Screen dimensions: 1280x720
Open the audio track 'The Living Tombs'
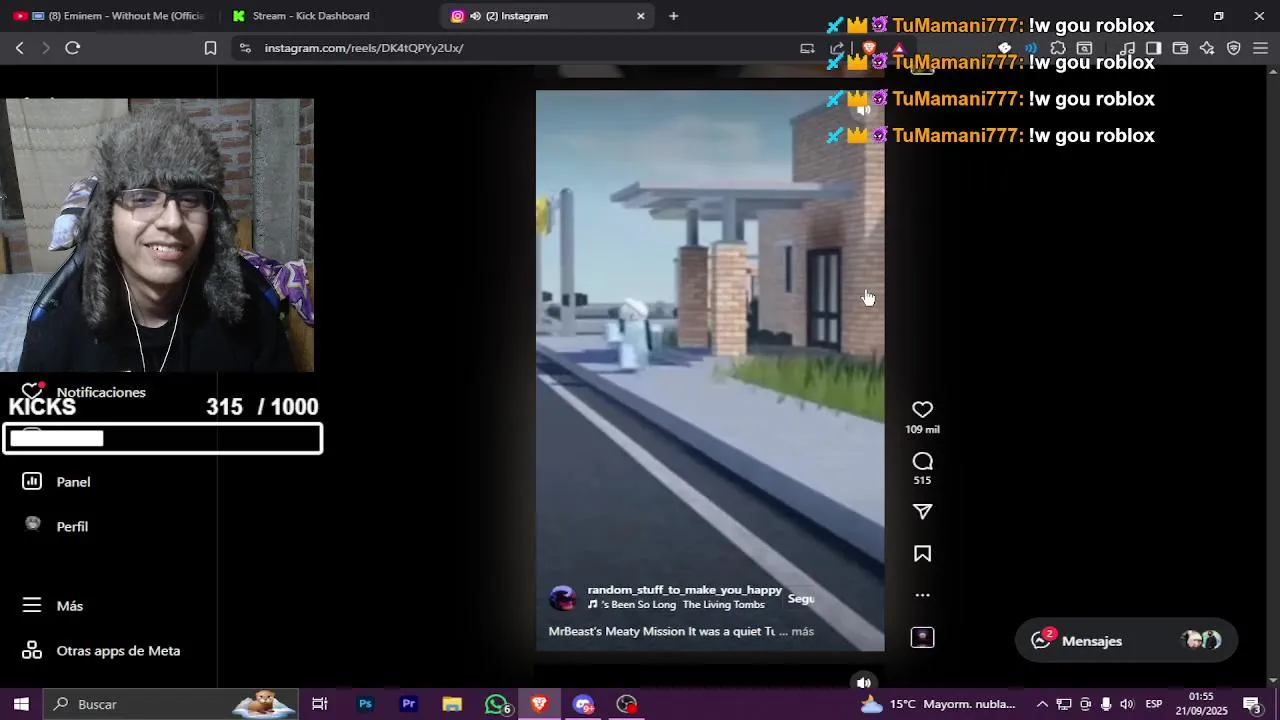723,605
